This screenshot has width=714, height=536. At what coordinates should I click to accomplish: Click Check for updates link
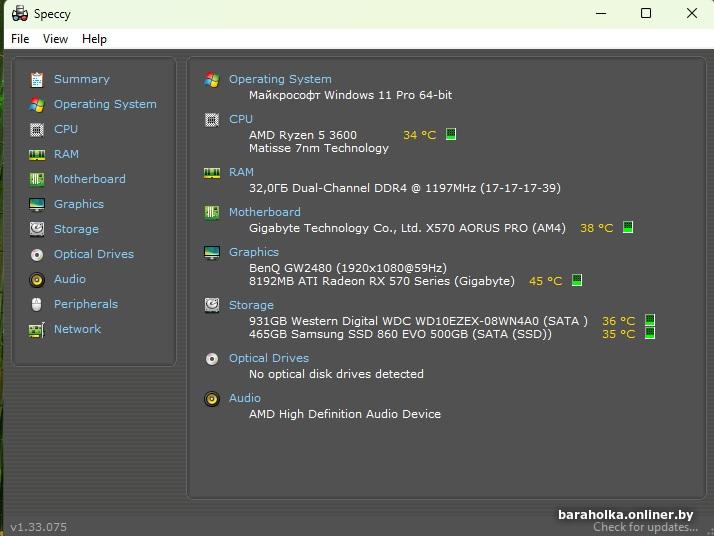(x=645, y=527)
